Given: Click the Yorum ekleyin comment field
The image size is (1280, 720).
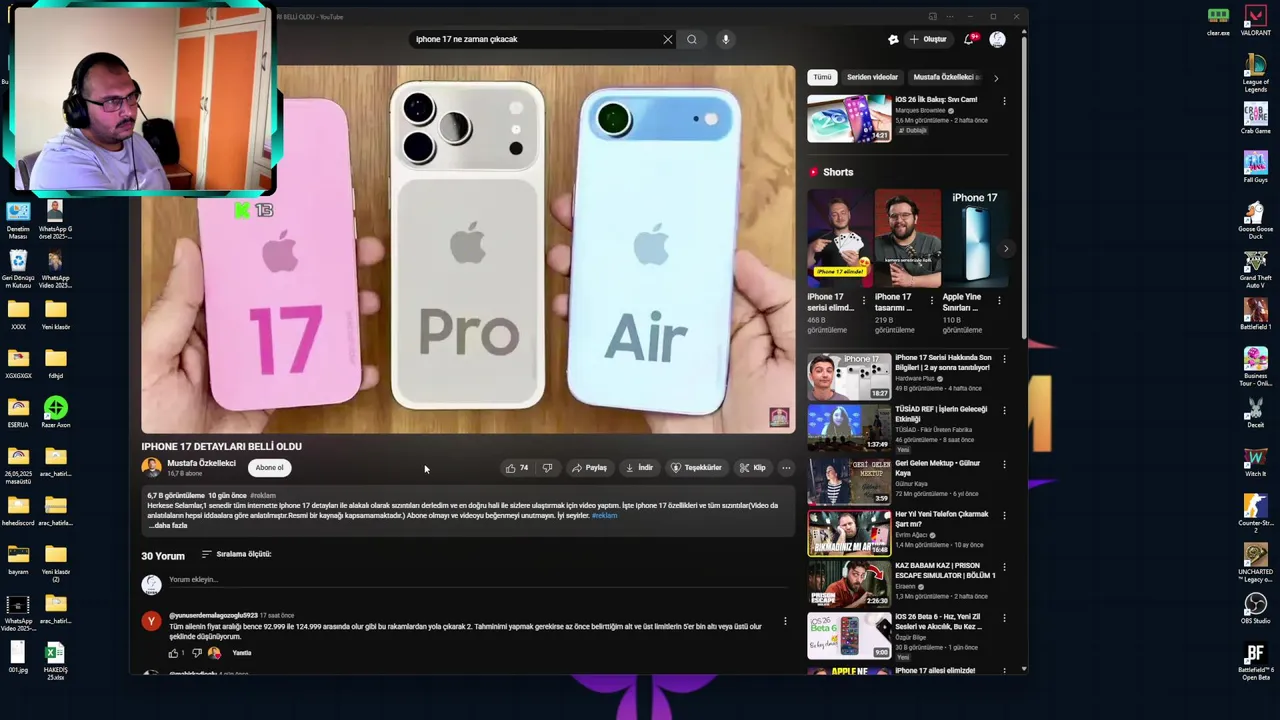Looking at the screenshot, I should click(478, 580).
